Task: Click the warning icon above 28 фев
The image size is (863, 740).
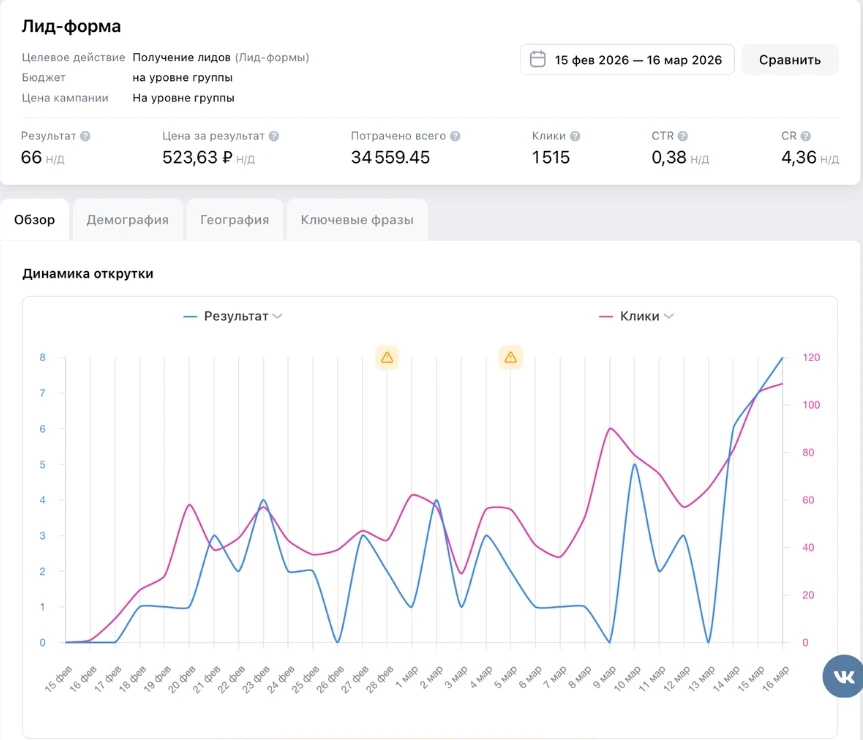Action: (387, 358)
